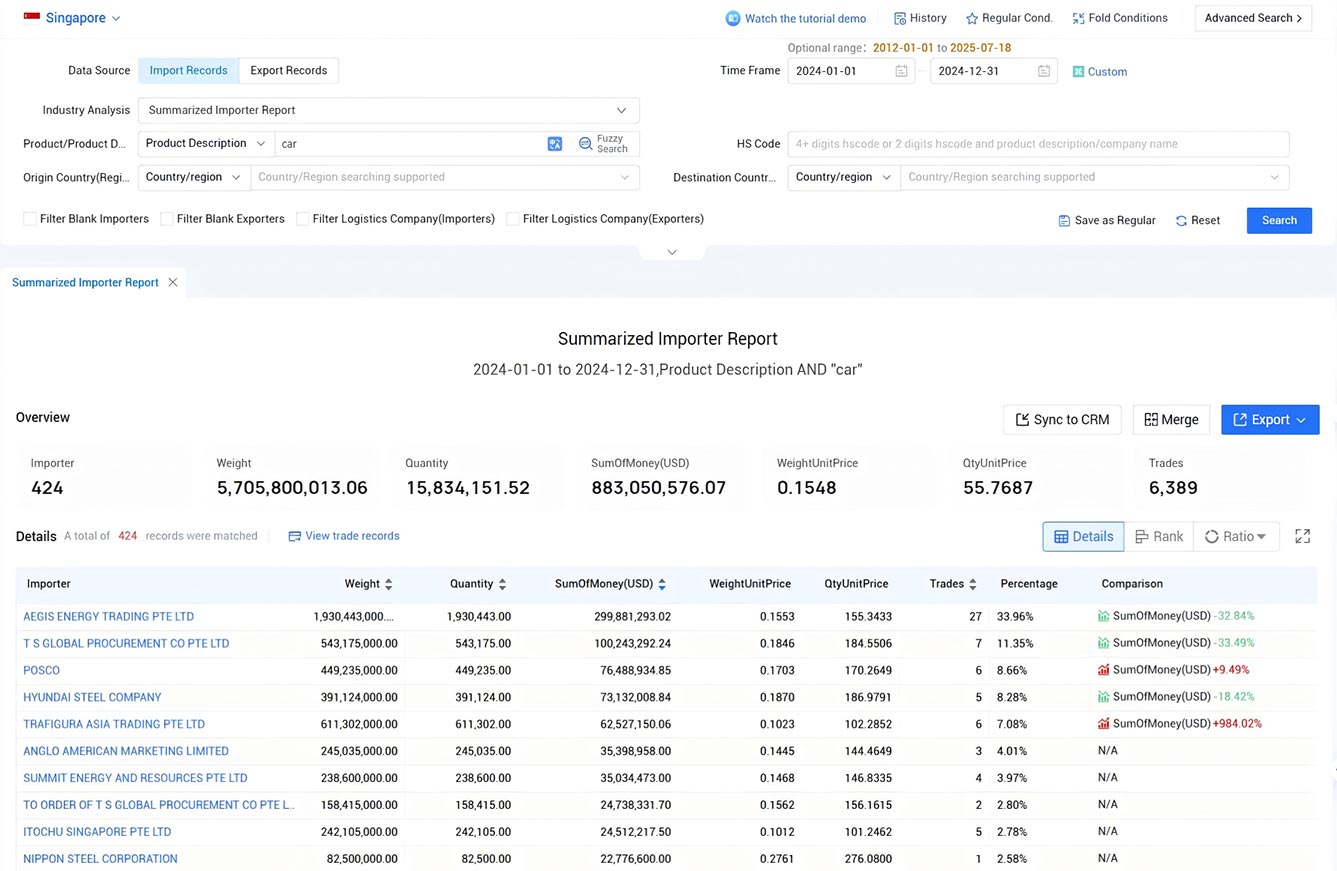1337x871 pixels.
Task: Sort by SumOfMoney(USD) column arrows
Action: click(x=662, y=584)
